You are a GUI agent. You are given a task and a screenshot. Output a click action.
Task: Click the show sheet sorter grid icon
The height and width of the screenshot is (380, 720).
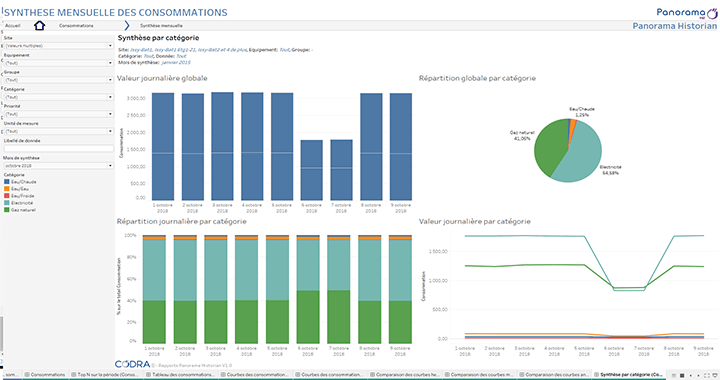tap(682, 376)
